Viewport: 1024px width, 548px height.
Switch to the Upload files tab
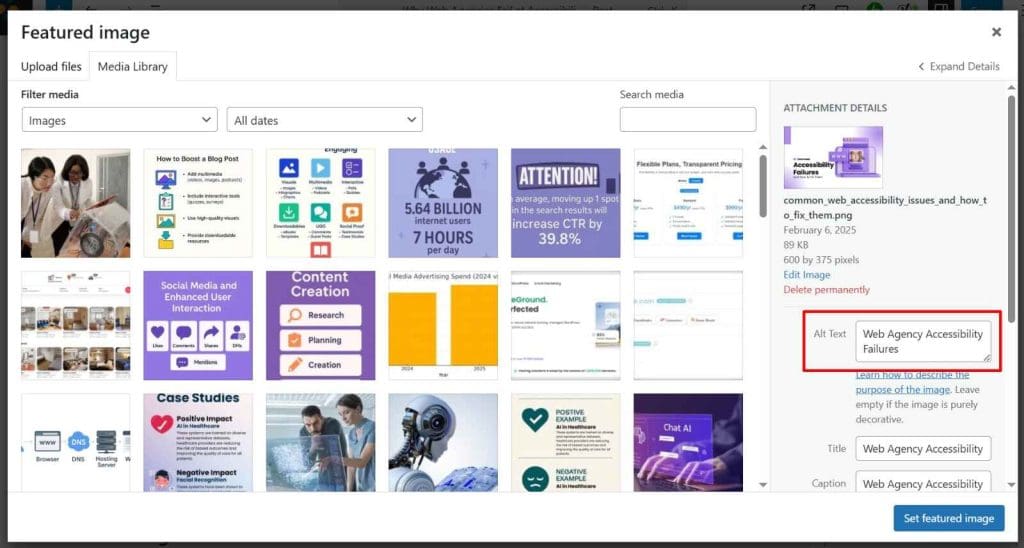coord(51,67)
